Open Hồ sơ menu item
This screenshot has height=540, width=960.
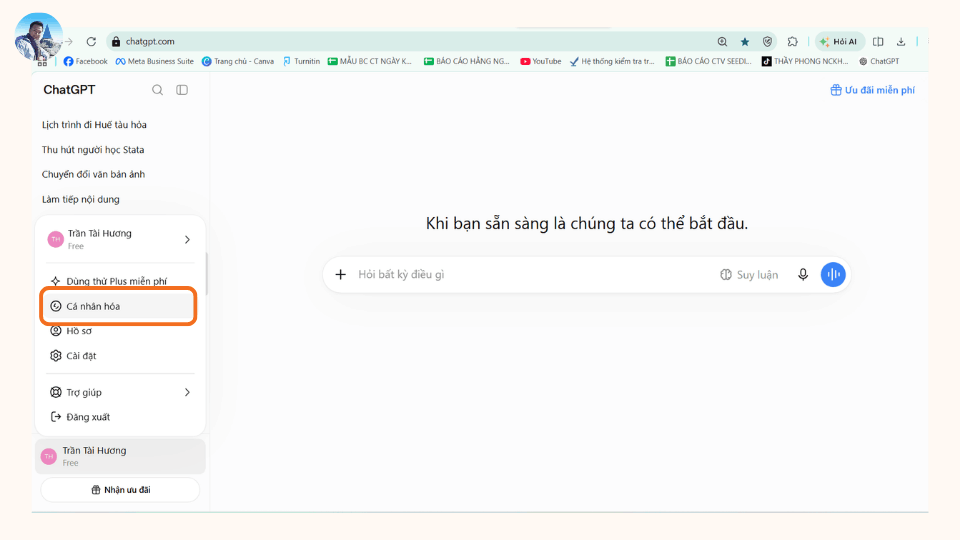[79, 331]
